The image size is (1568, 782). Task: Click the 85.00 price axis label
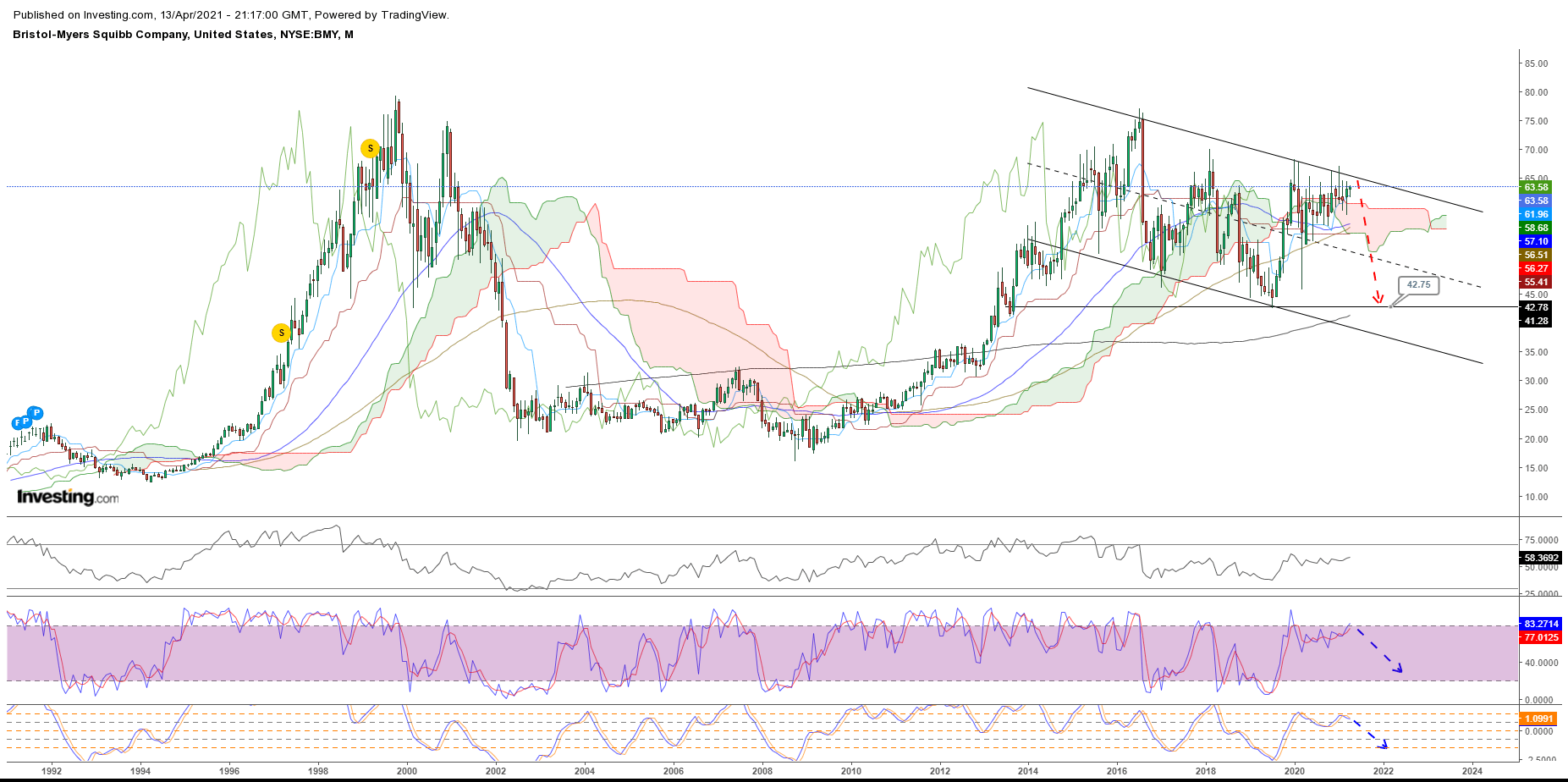click(1536, 63)
